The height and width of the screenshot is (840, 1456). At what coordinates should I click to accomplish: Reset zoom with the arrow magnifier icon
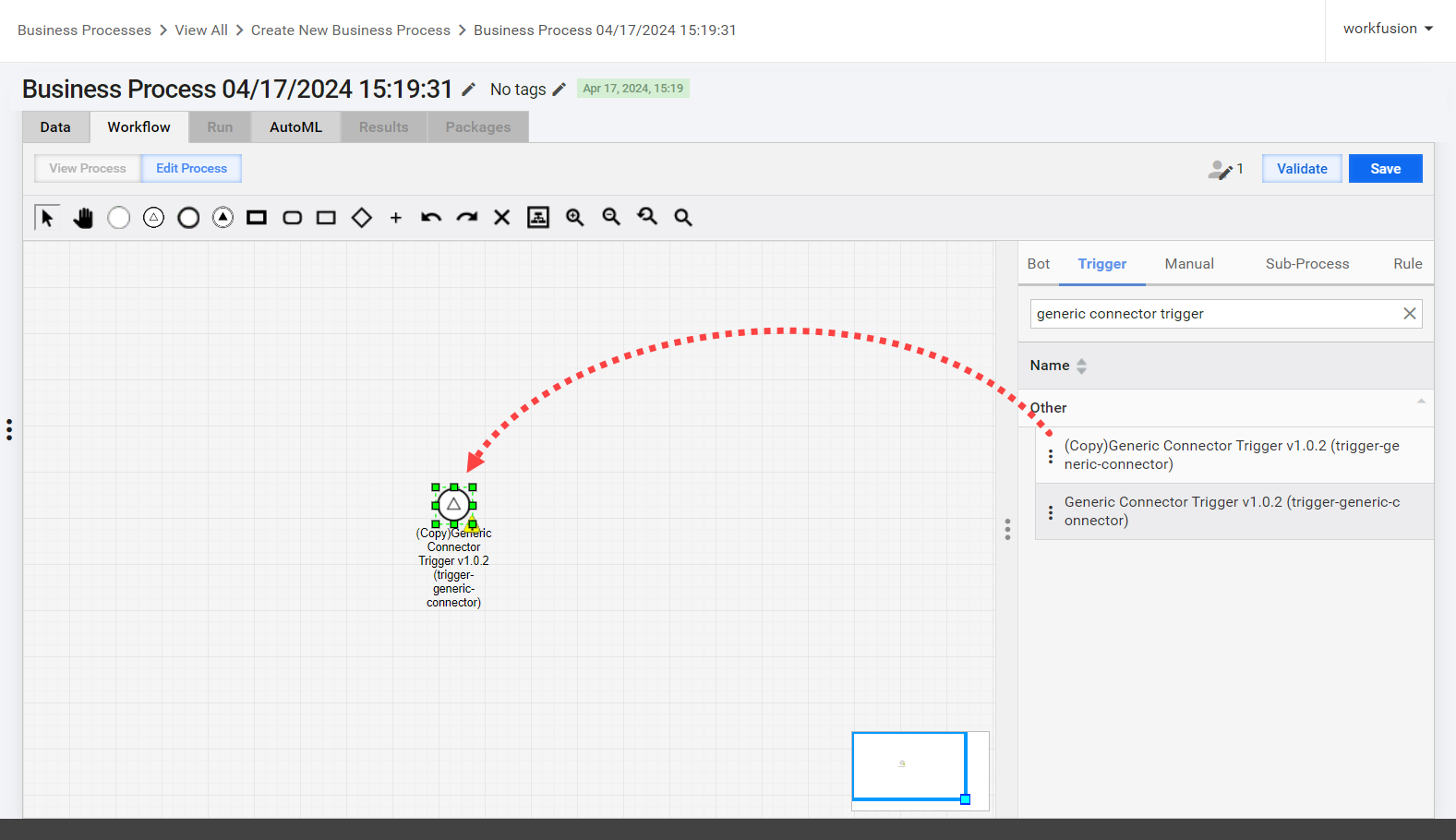click(x=647, y=217)
